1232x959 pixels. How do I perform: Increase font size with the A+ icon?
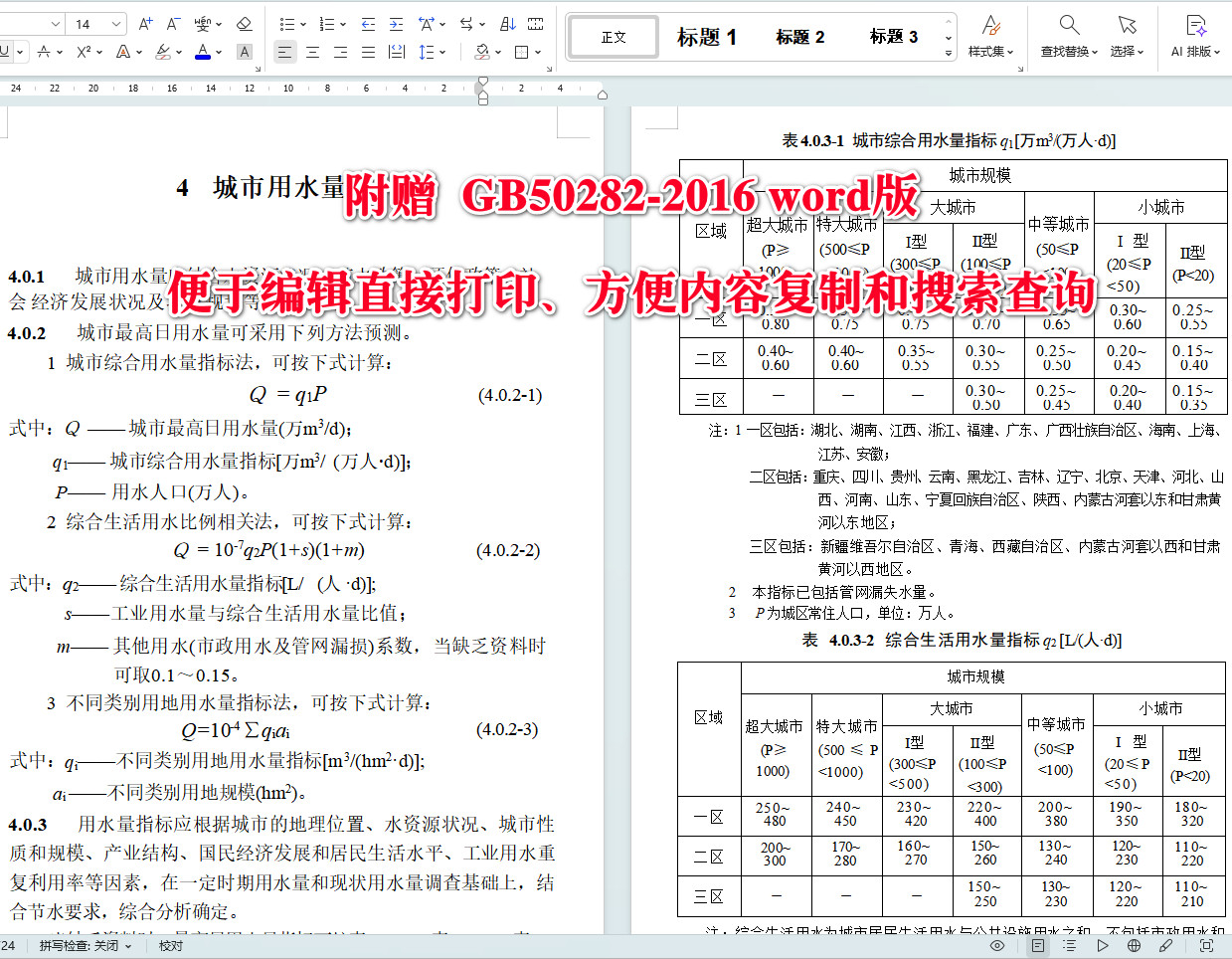coord(146,23)
